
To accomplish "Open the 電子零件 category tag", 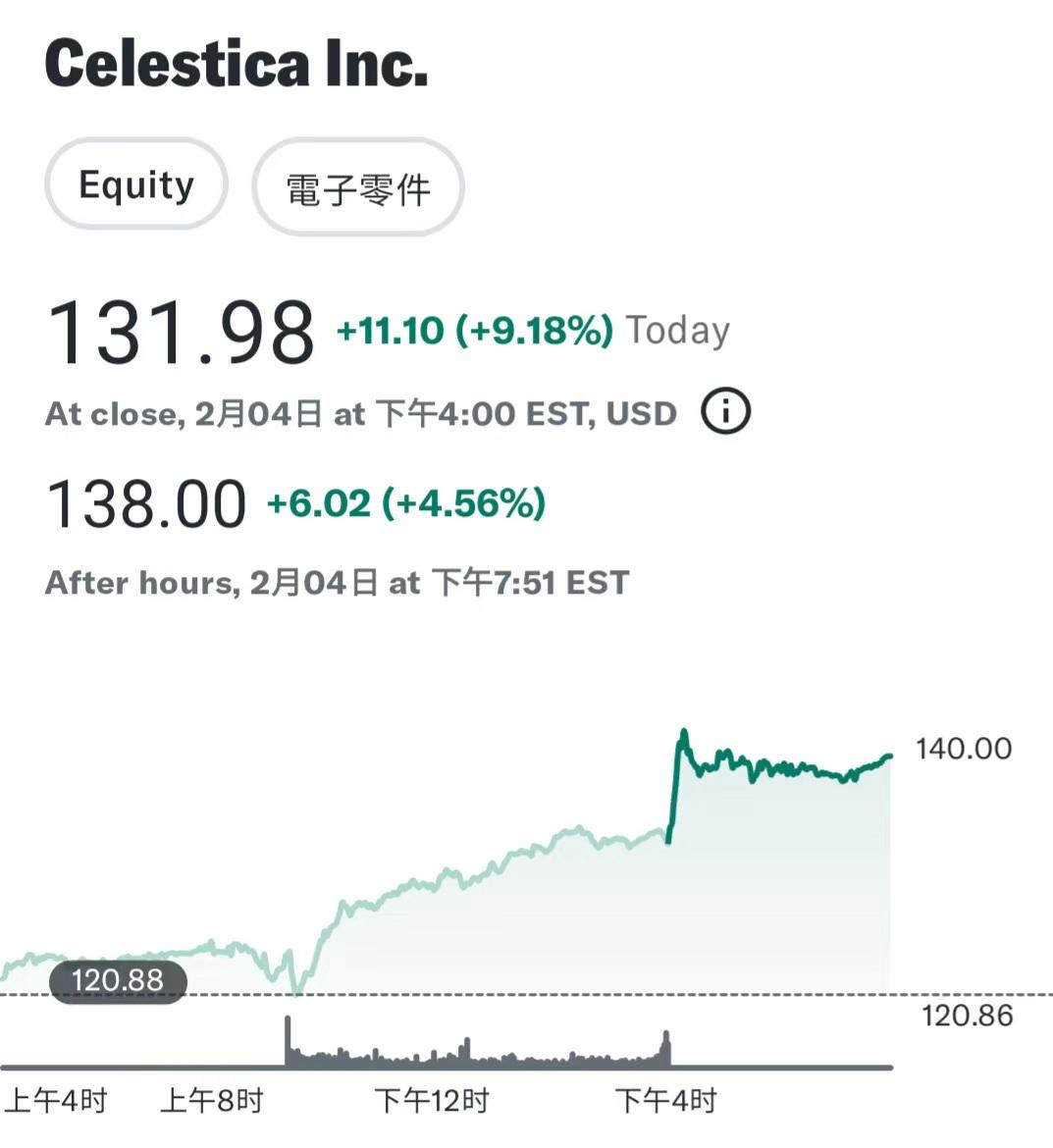I will (358, 187).
